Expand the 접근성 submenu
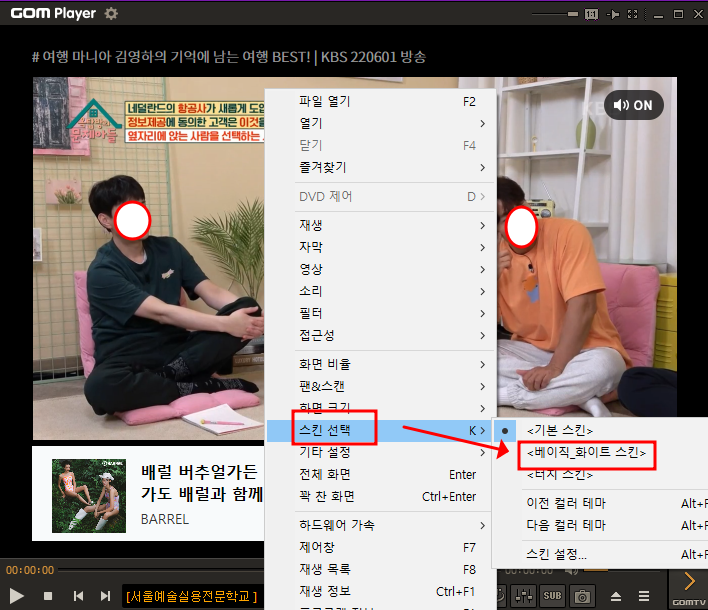 (382, 335)
